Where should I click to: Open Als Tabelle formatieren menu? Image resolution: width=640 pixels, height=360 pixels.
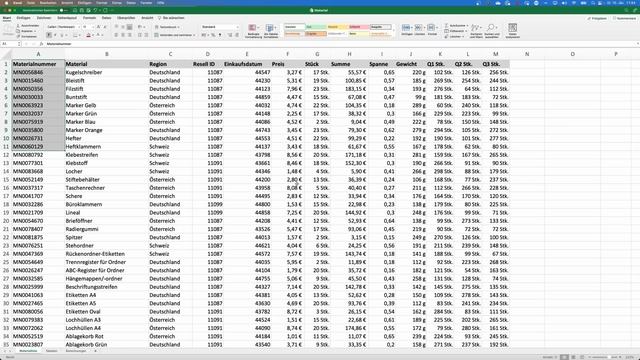pyautogui.click(x=271, y=31)
